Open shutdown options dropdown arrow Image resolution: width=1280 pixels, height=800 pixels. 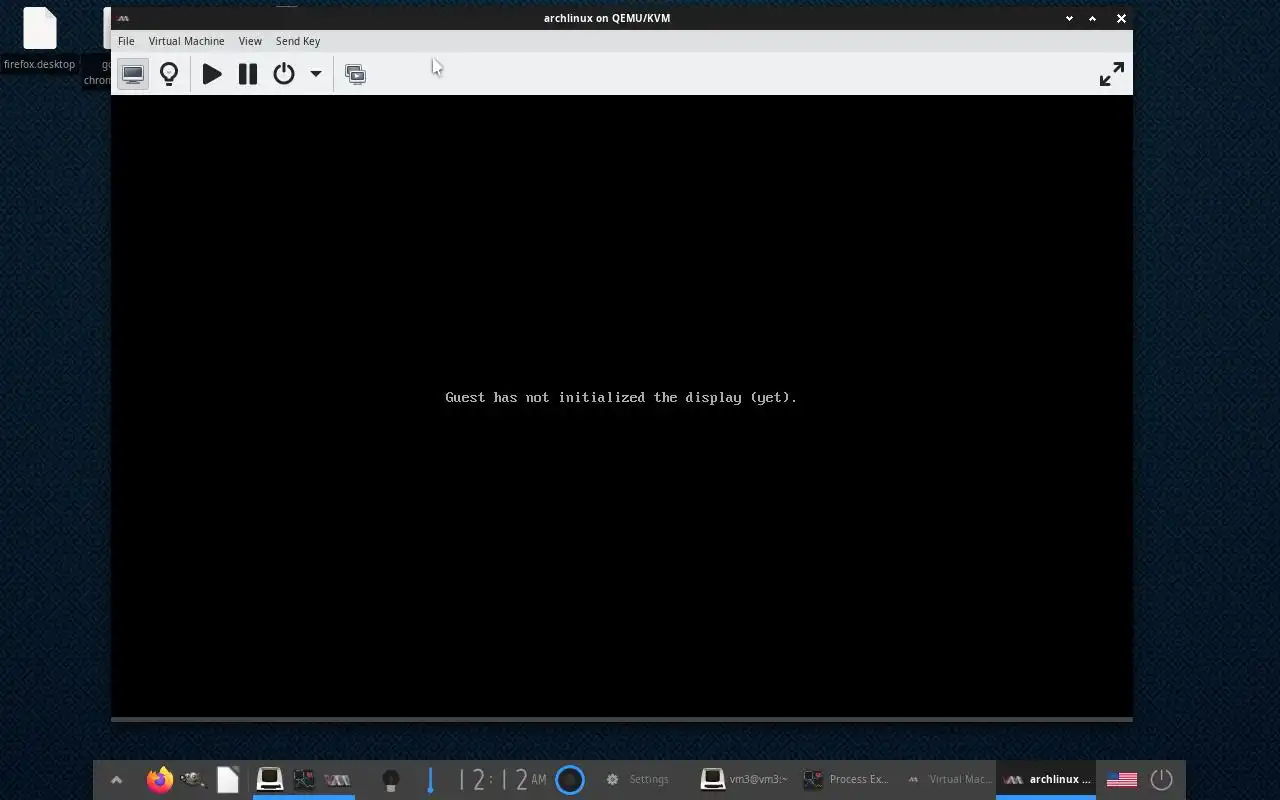click(x=315, y=74)
